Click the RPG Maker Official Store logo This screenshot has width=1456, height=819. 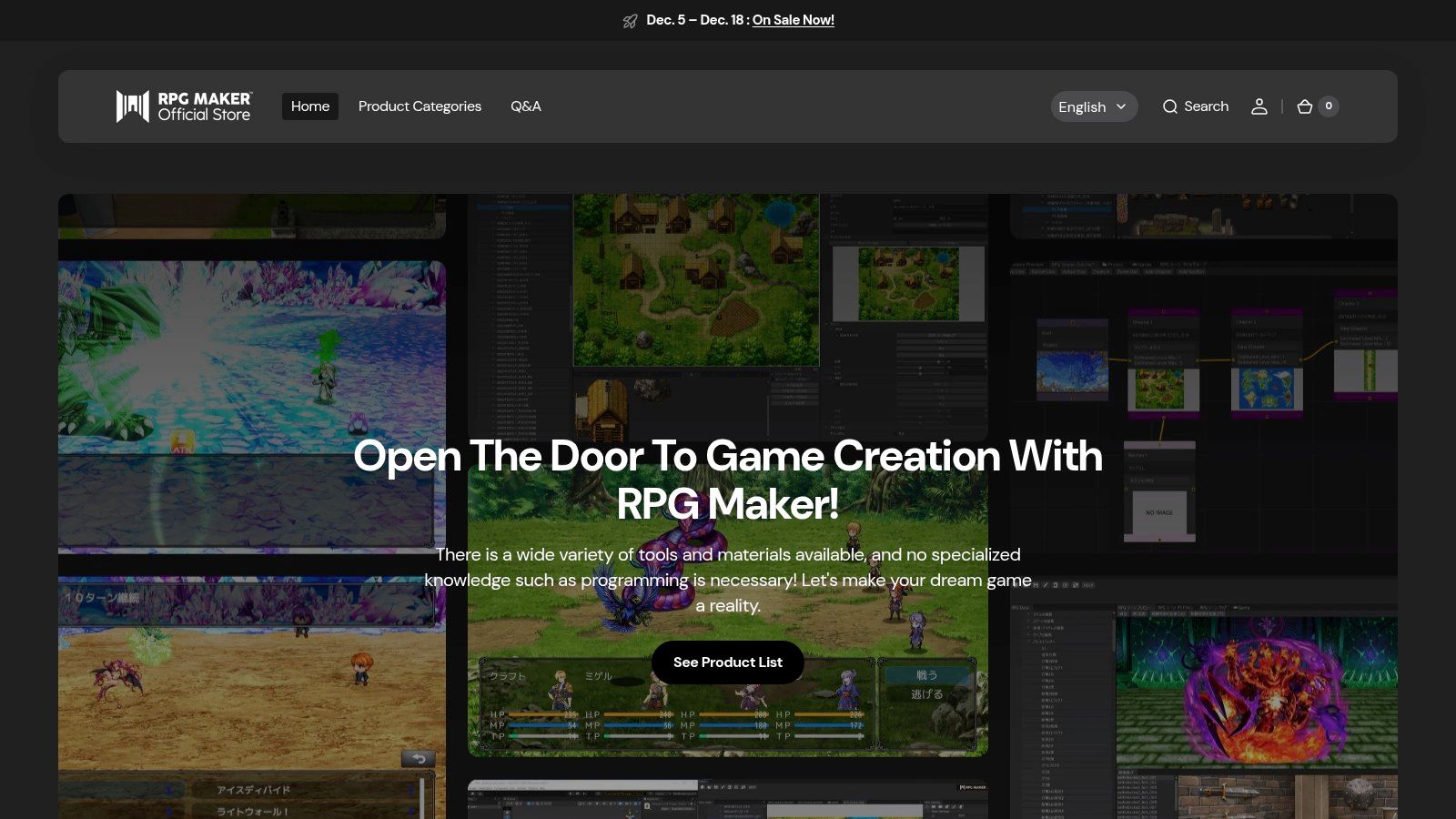click(184, 106)
